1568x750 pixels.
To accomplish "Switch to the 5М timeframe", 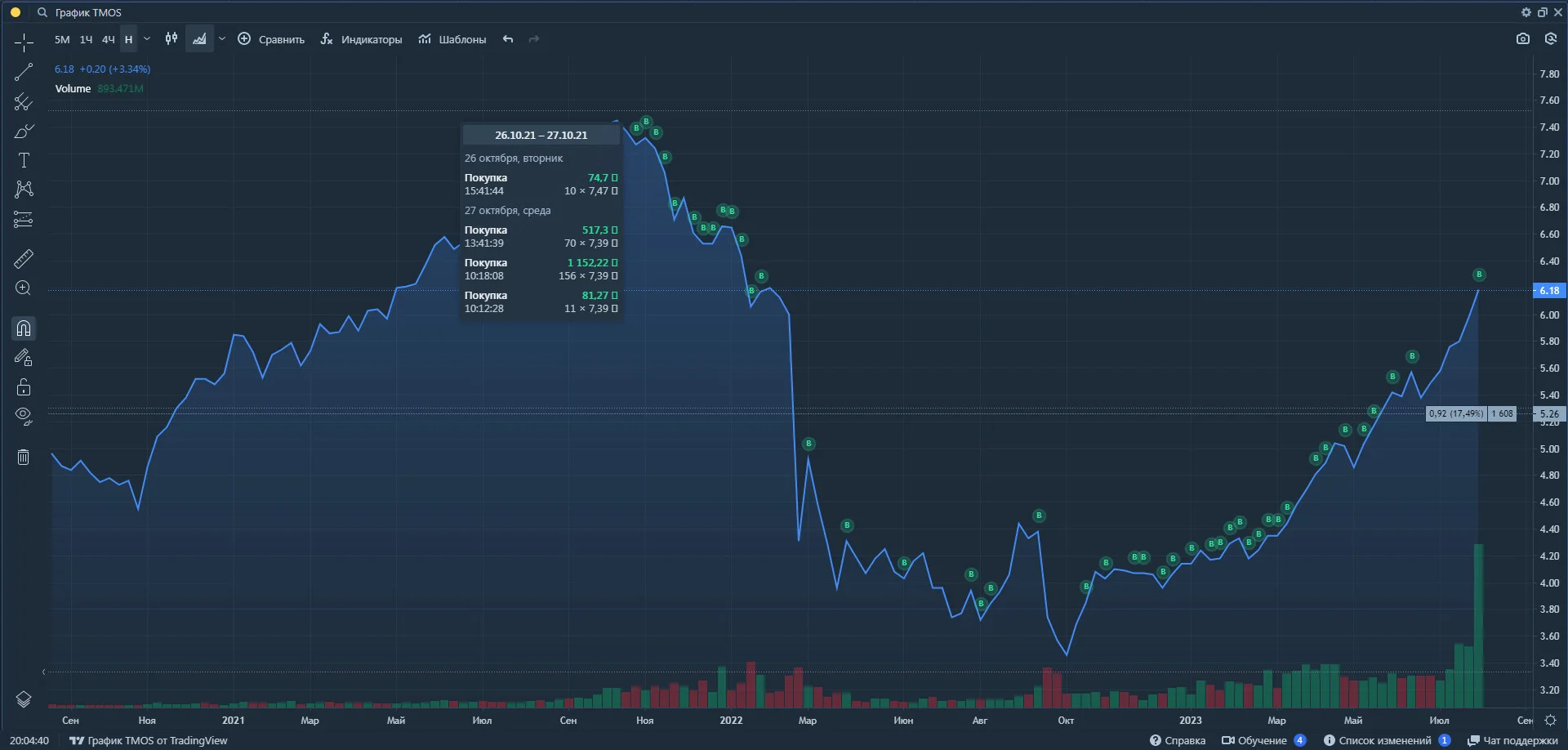I will [x=62, y=39].
